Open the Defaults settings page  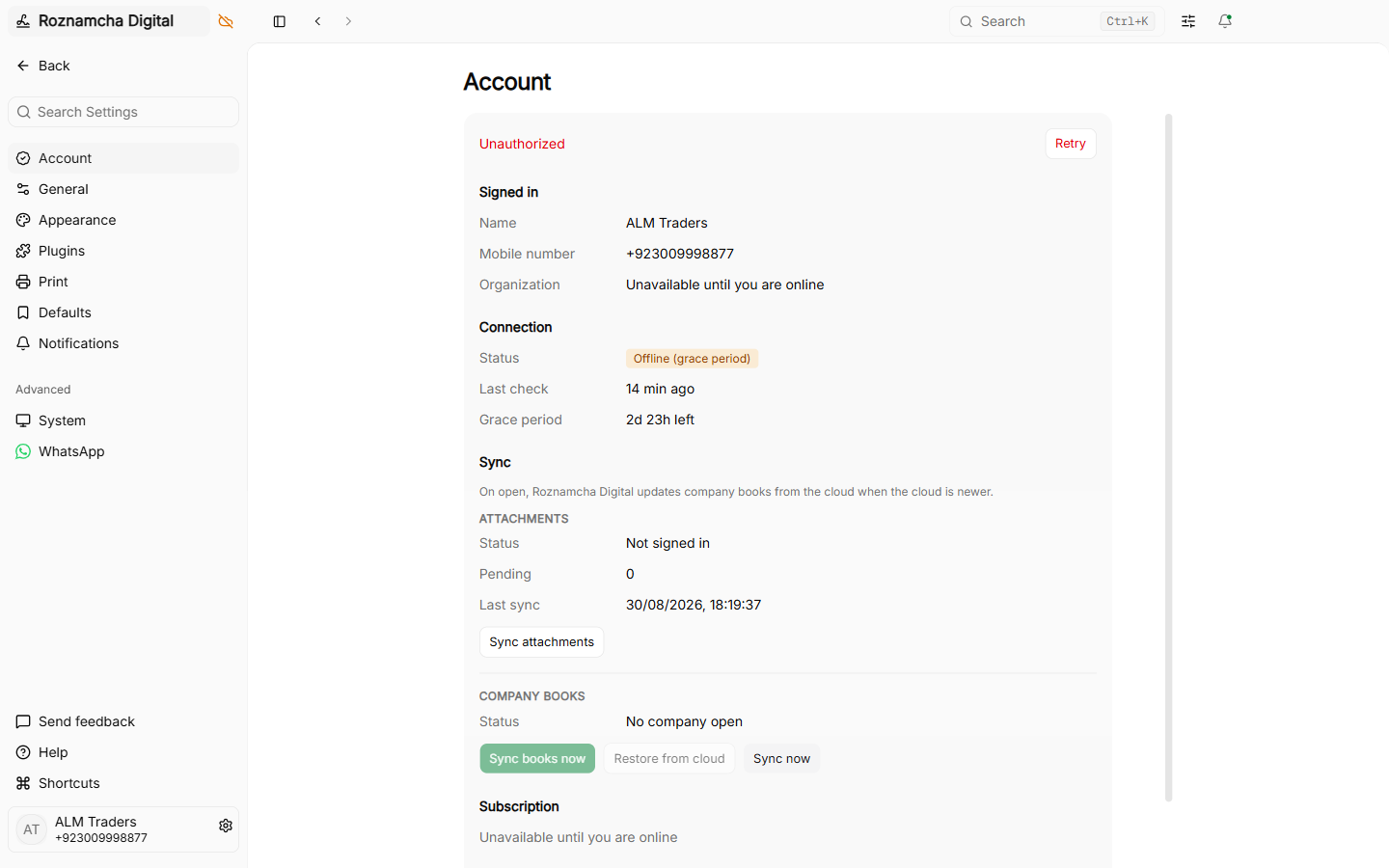[123, 312]
